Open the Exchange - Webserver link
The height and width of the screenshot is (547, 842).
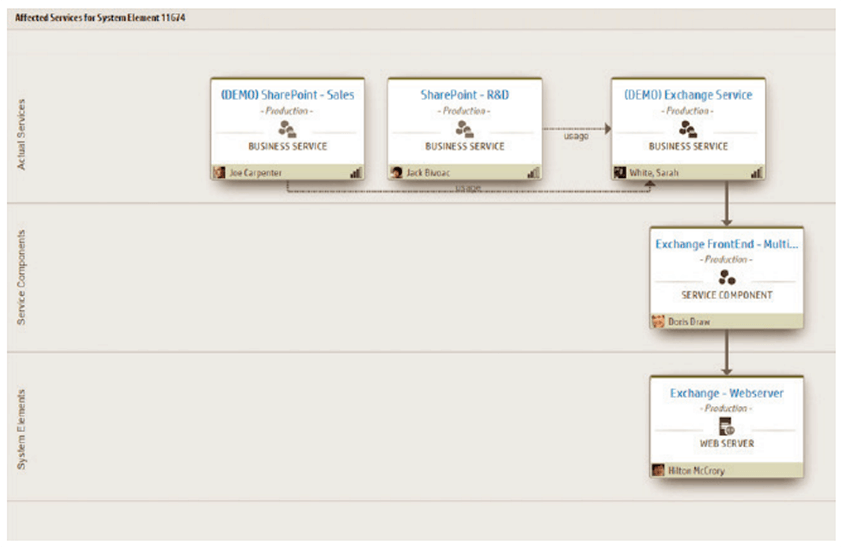click(x=727, y=393)
